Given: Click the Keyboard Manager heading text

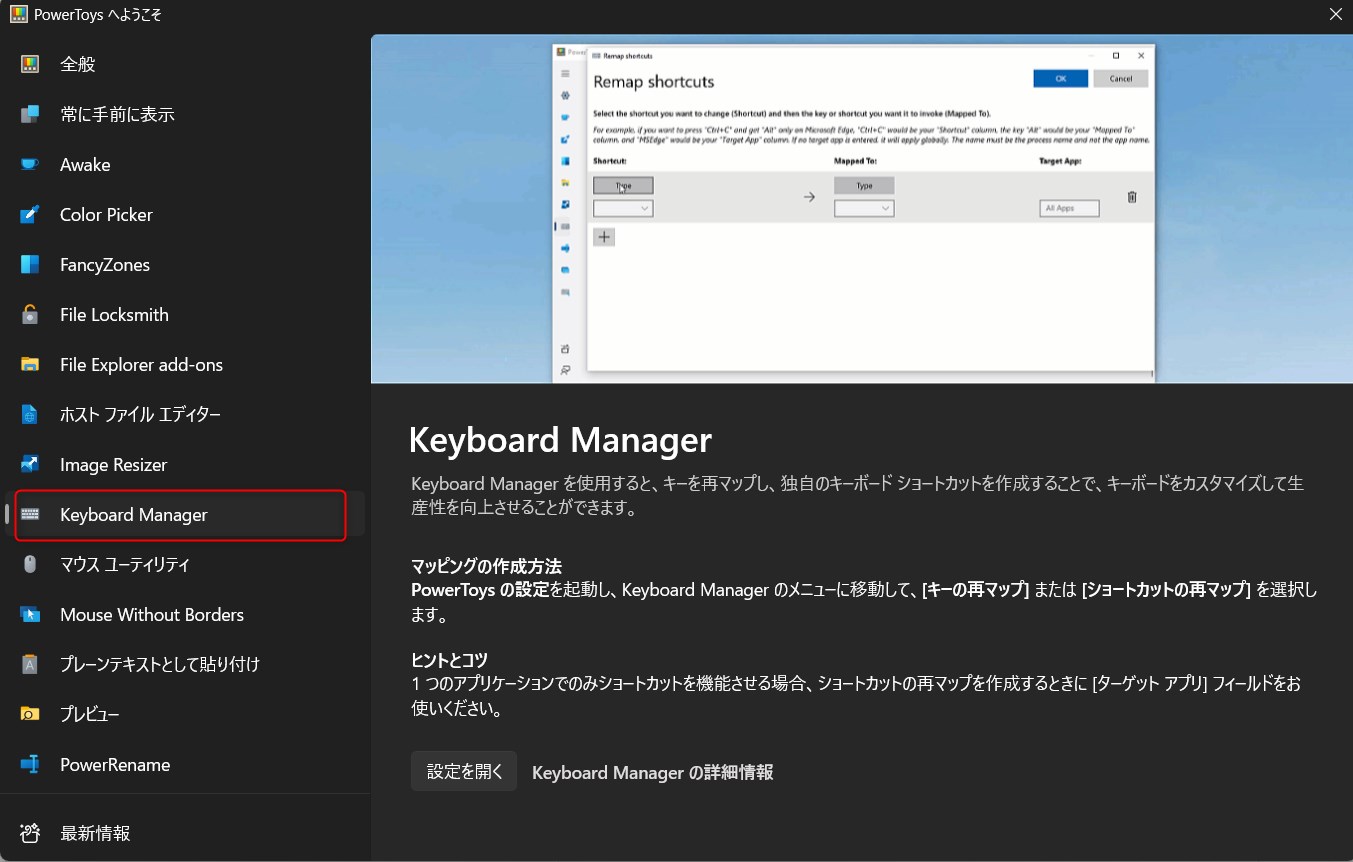Looking at the screenshot, I should 560,440.
